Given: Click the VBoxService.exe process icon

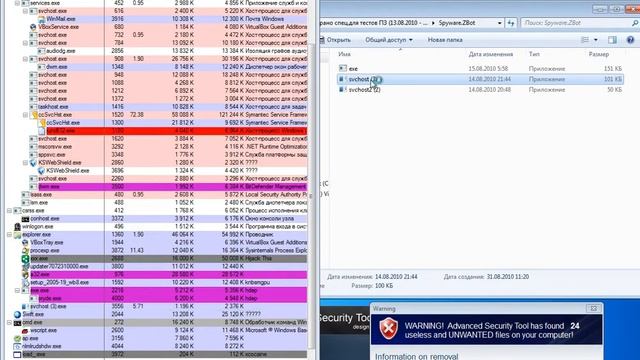Looking at the screenshot, I should click(33, 27).
